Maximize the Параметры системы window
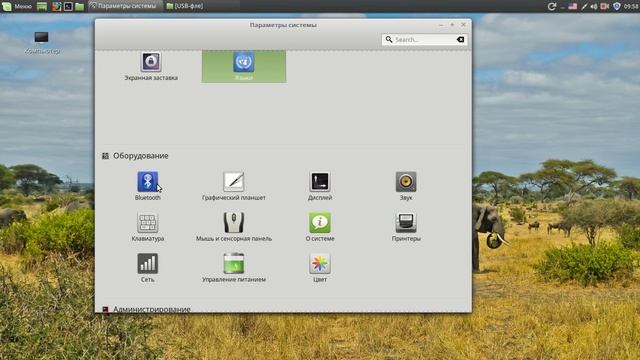Viewport: 640px width, 360px height. 452,24
